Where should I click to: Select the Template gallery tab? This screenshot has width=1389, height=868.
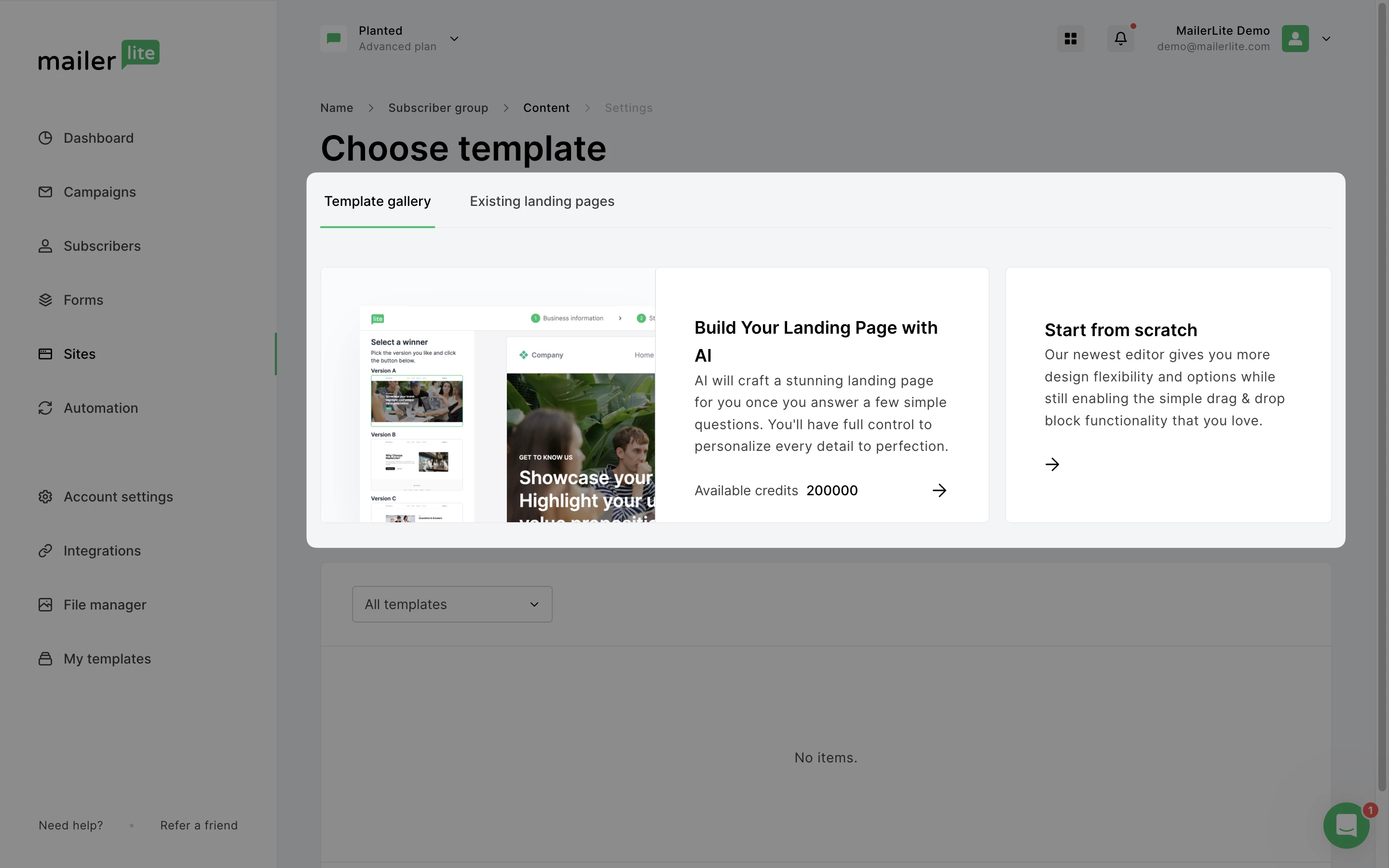pyautogui.click(x=377, y=202)
